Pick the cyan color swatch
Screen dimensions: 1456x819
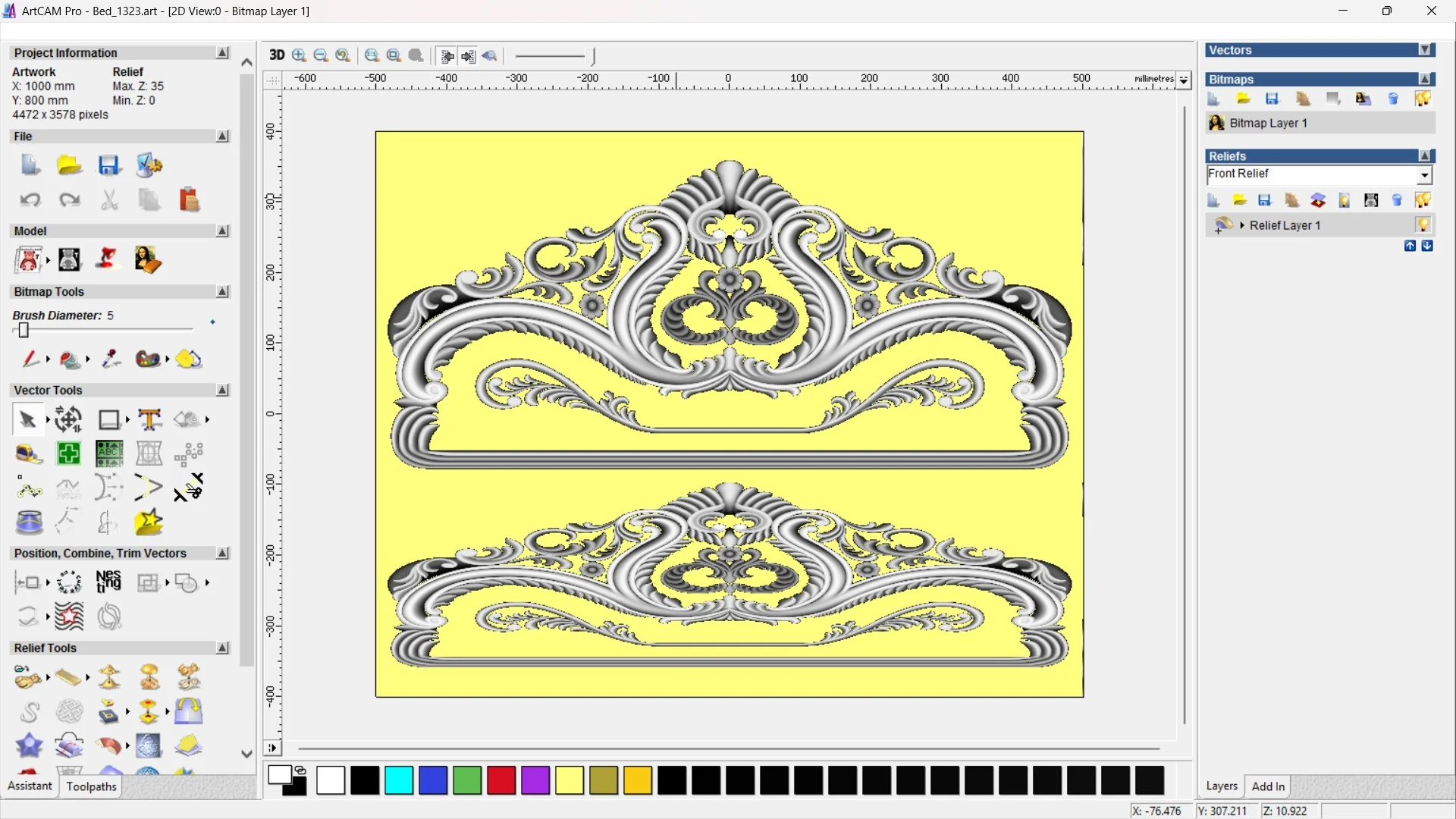coord(399,780)
